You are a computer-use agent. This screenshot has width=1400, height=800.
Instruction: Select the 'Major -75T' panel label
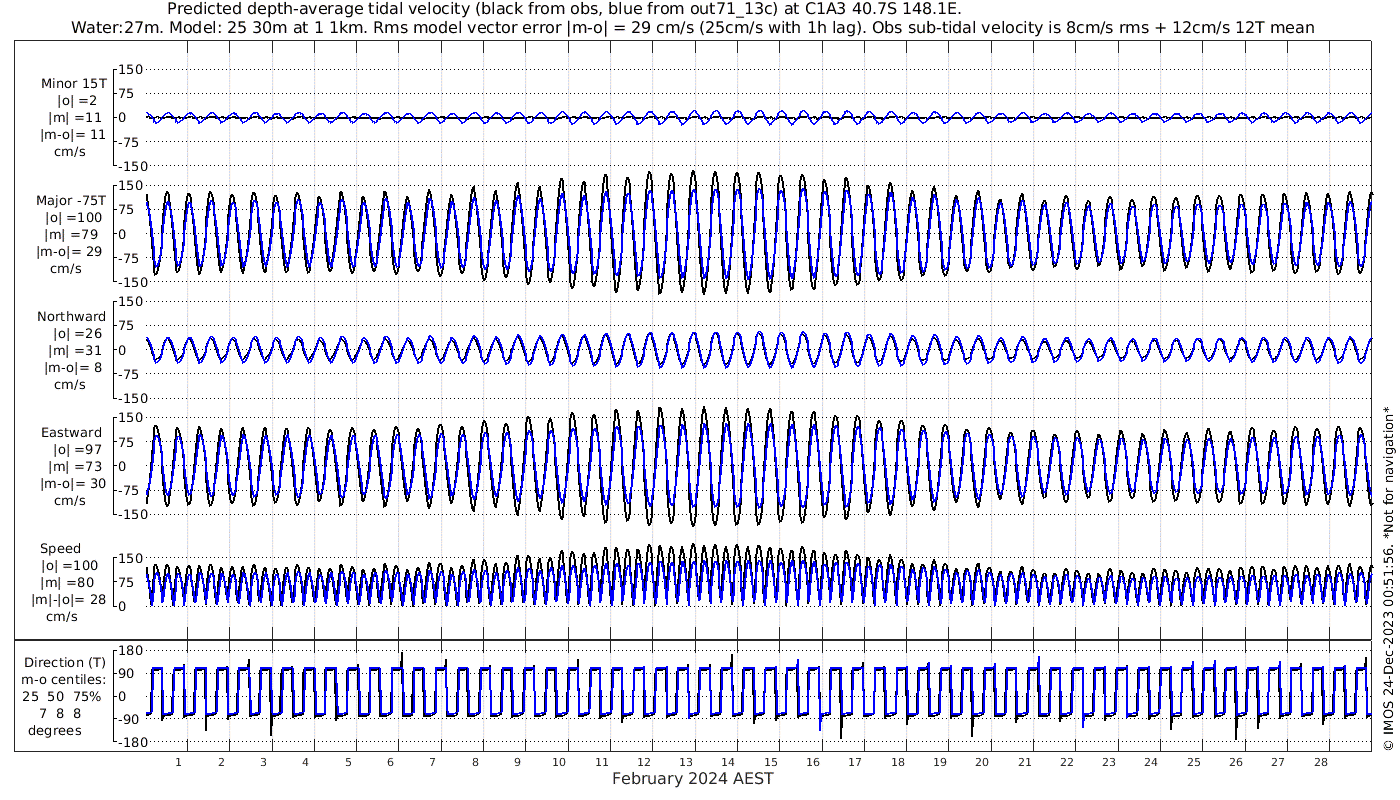[71, 200]
